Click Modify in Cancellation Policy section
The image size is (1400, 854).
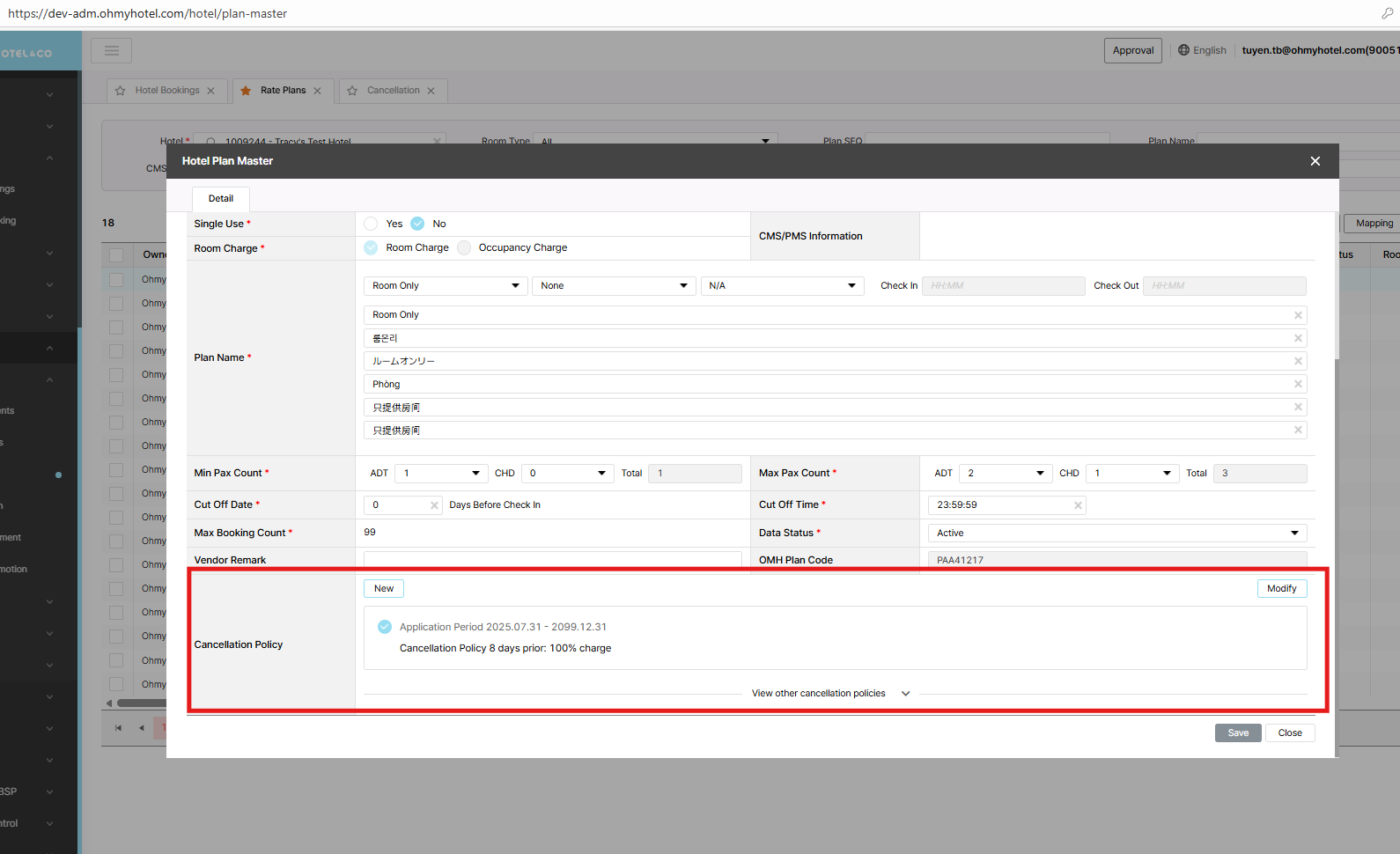[x=1281, y=589]
